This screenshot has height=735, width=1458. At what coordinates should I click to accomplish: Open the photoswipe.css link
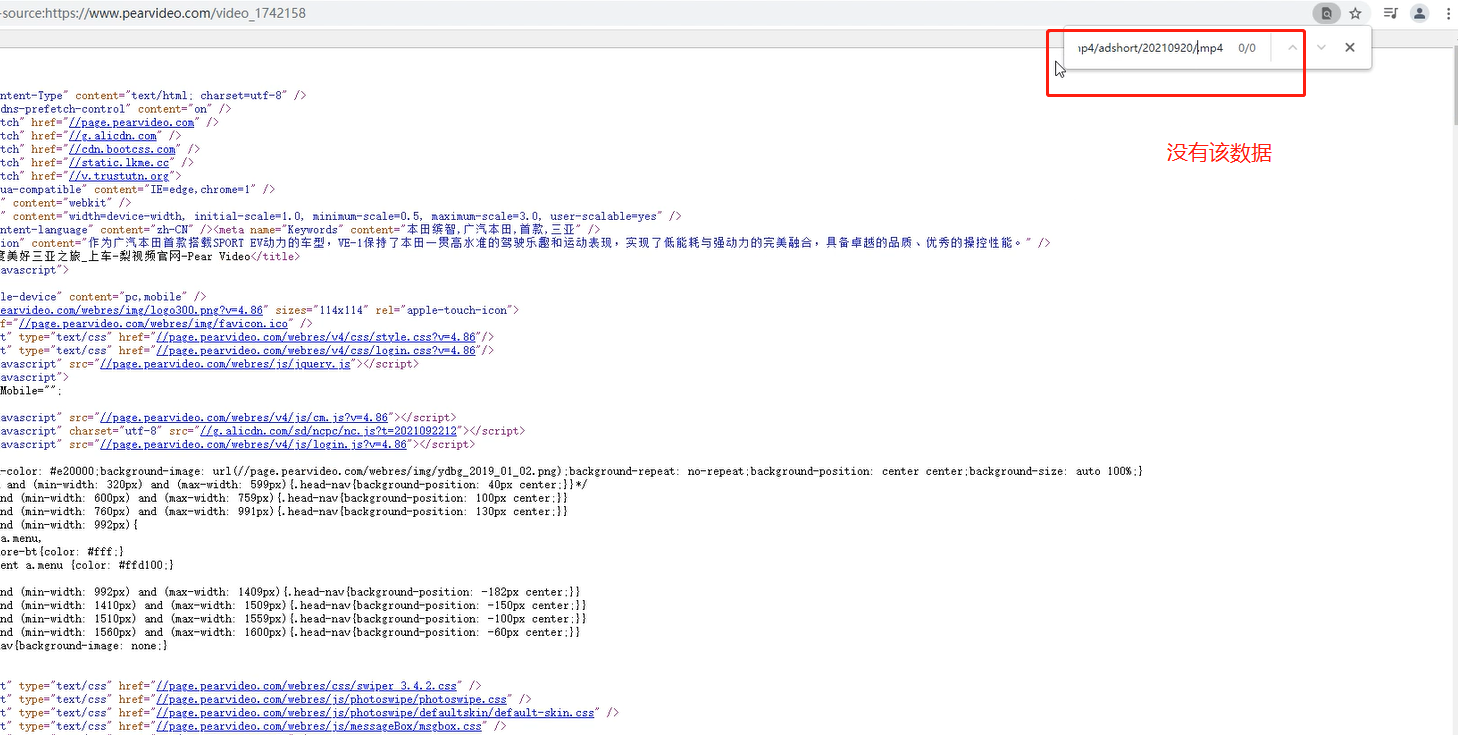[x=332, y=699]
